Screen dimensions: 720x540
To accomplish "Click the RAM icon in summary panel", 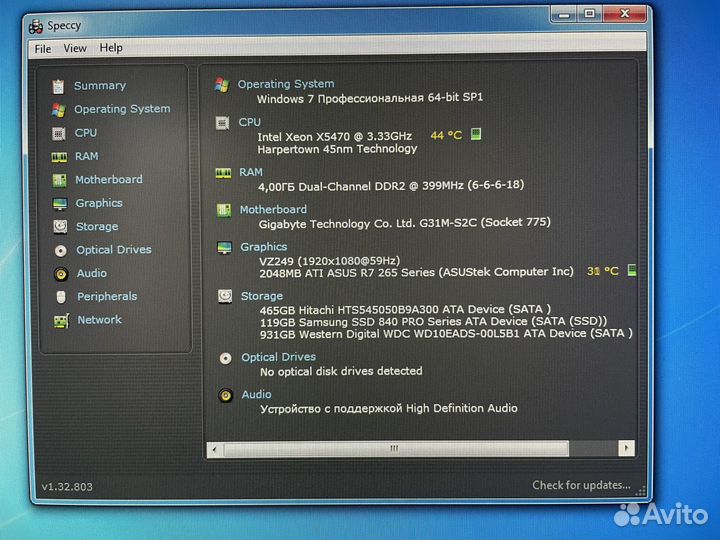I will pos(224,173).
